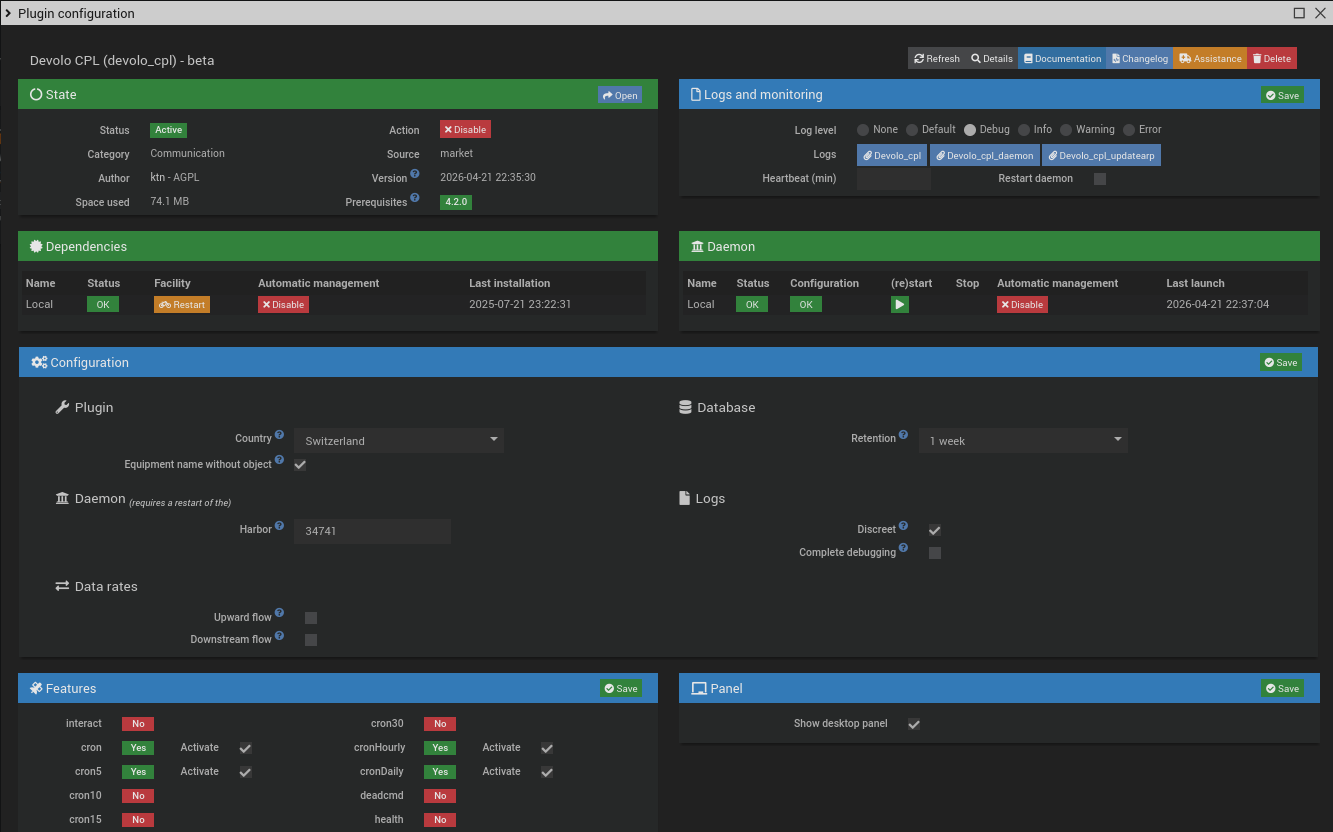Image resolution: width=1333 pixels, height=832 pixels.
Task: Click the Open button in State panel
Action: (620, 95)
